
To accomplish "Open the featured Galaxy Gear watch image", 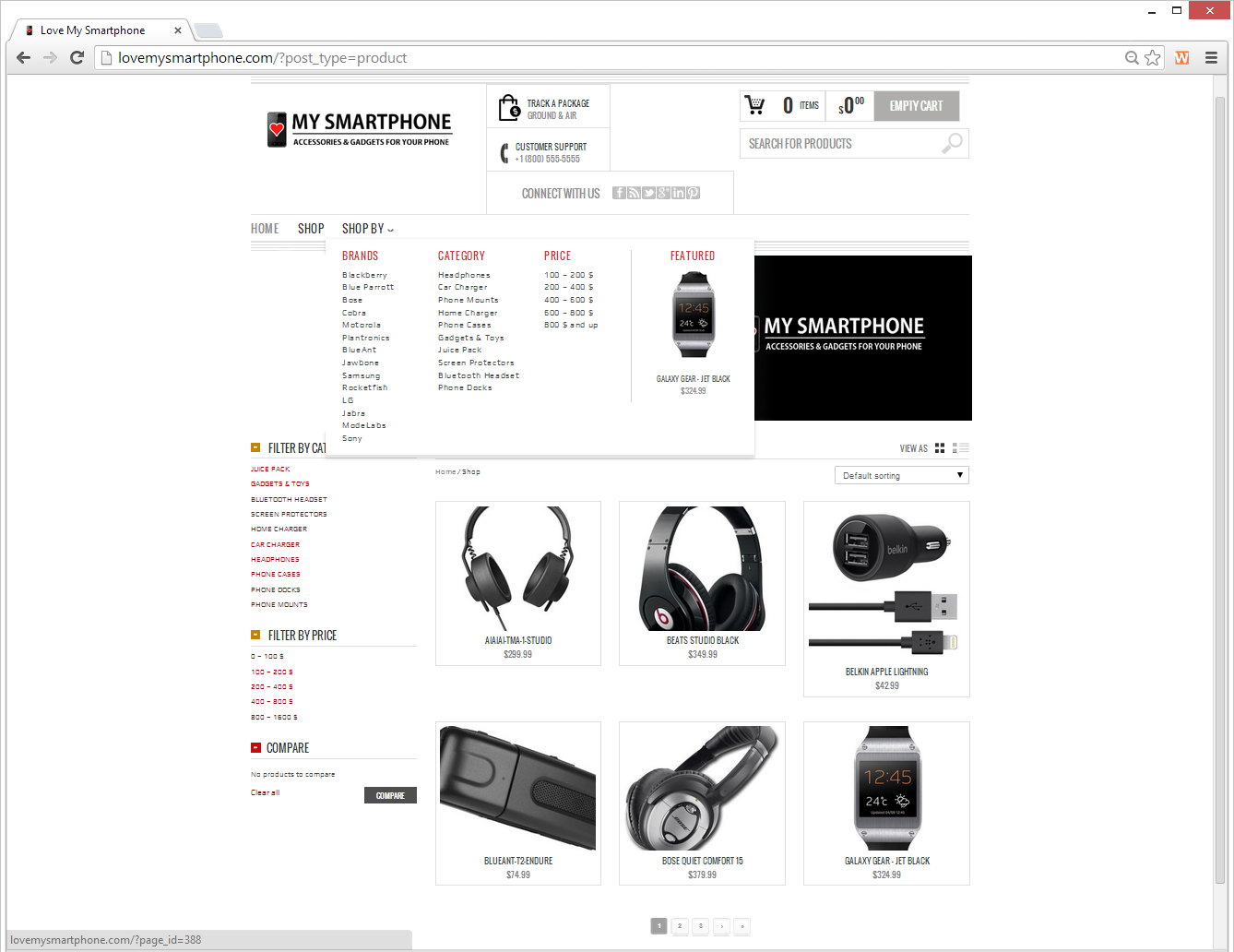I will tap(694, 315).
